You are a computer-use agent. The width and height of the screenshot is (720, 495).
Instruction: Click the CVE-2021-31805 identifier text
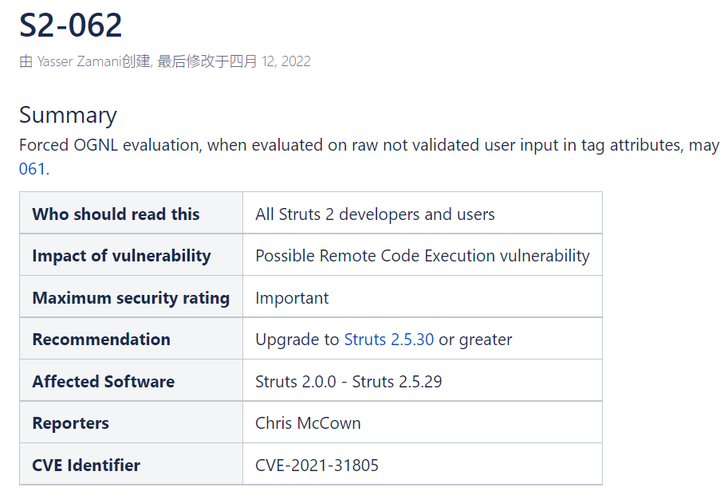pos(317,465)
